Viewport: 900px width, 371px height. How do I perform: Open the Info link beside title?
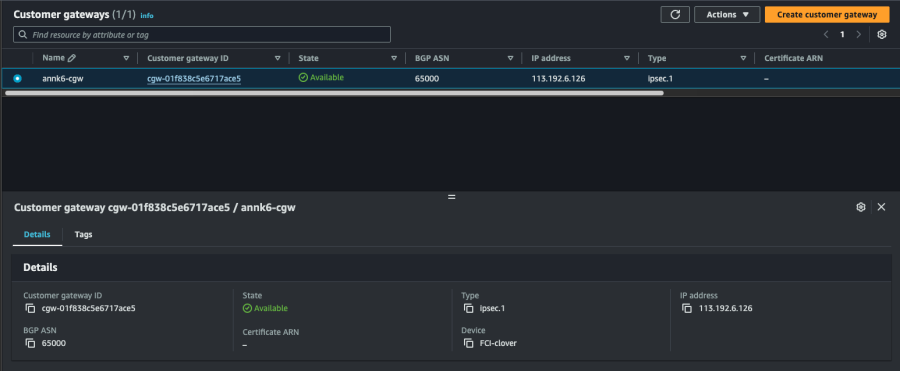pos(147,16)
